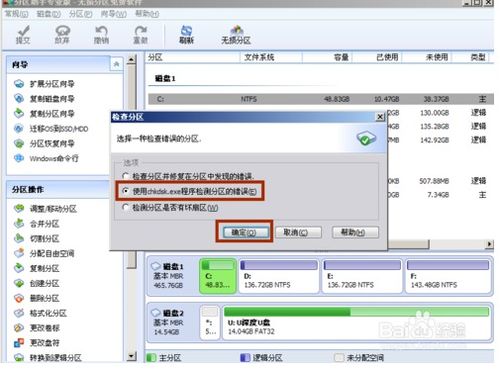Sort by the 未使用 column header
This screenshot has height=369, width=500.
[427, 57]
